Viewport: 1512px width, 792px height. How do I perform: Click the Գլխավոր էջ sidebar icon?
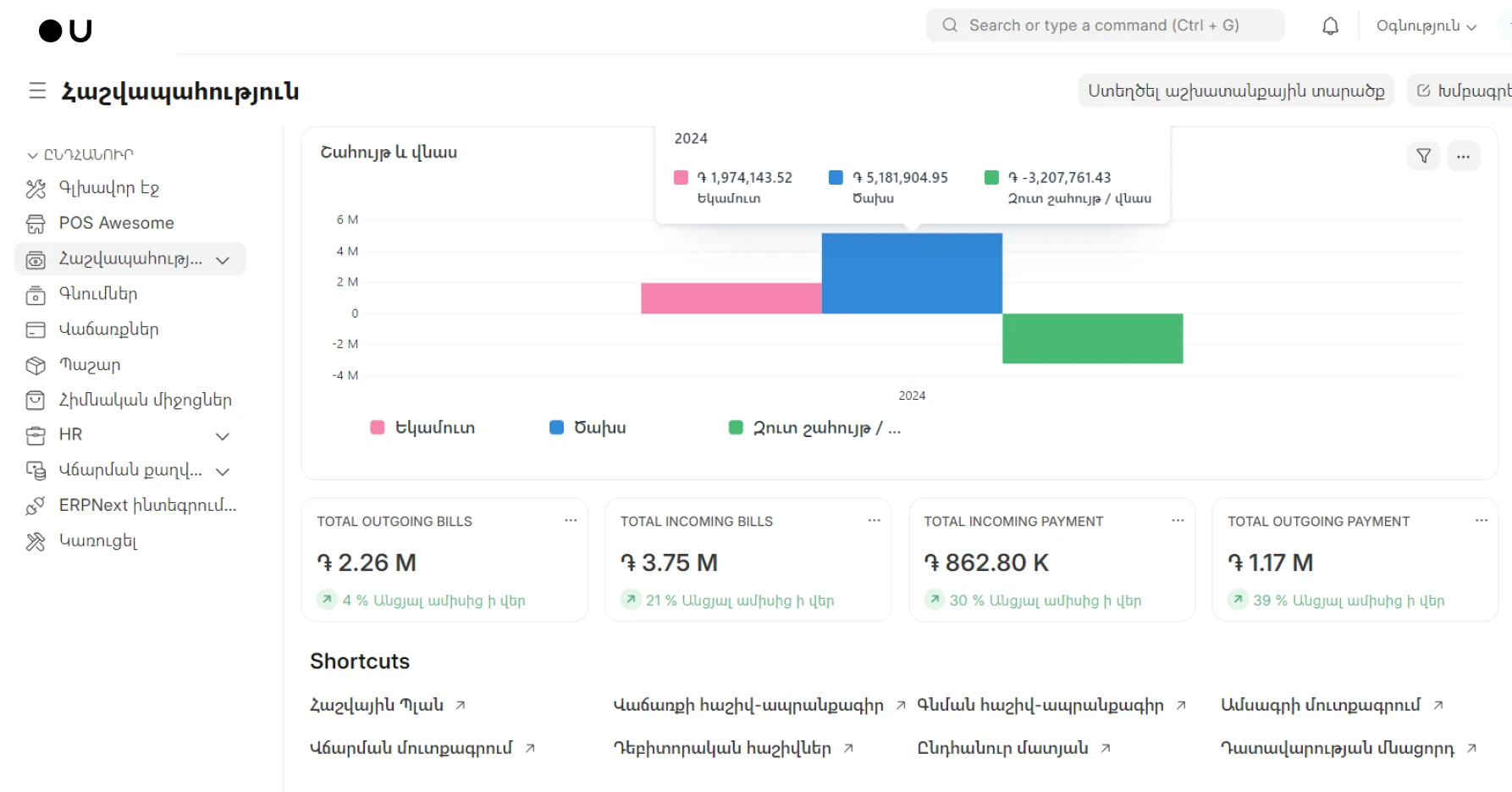tap(36, 188)
